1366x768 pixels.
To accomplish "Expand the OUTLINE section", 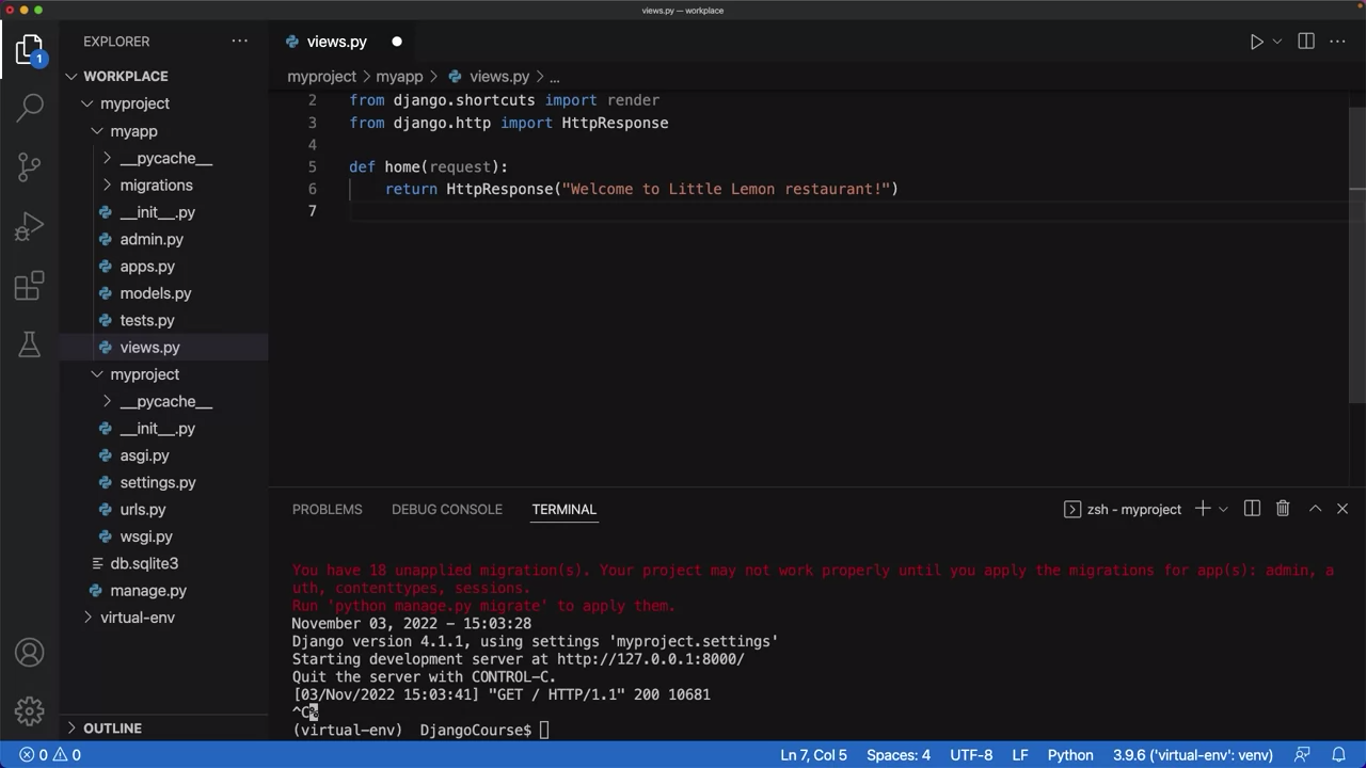I will point(112,728).
